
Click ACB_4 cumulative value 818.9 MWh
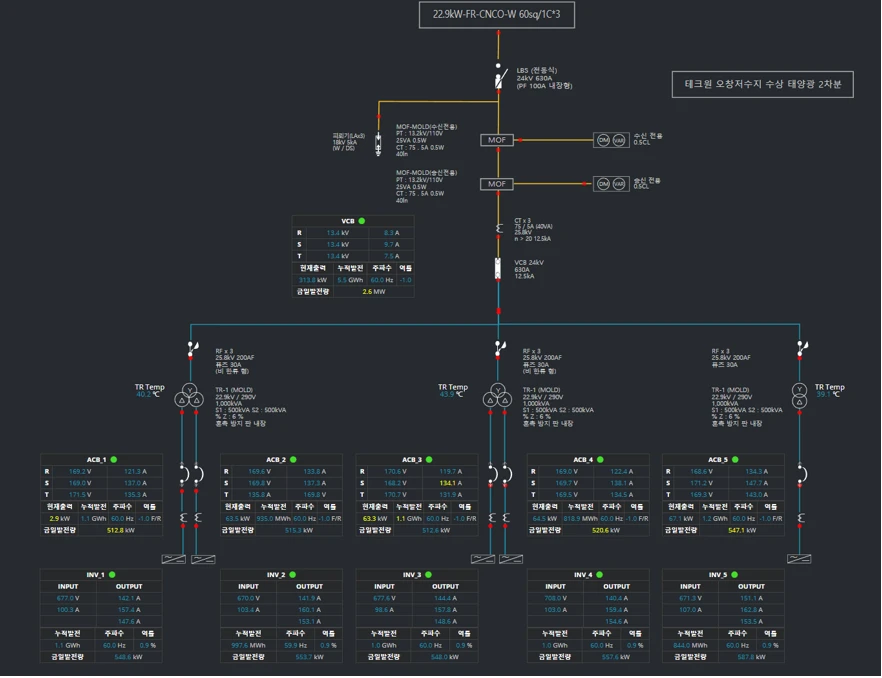[x=579, y=518]
